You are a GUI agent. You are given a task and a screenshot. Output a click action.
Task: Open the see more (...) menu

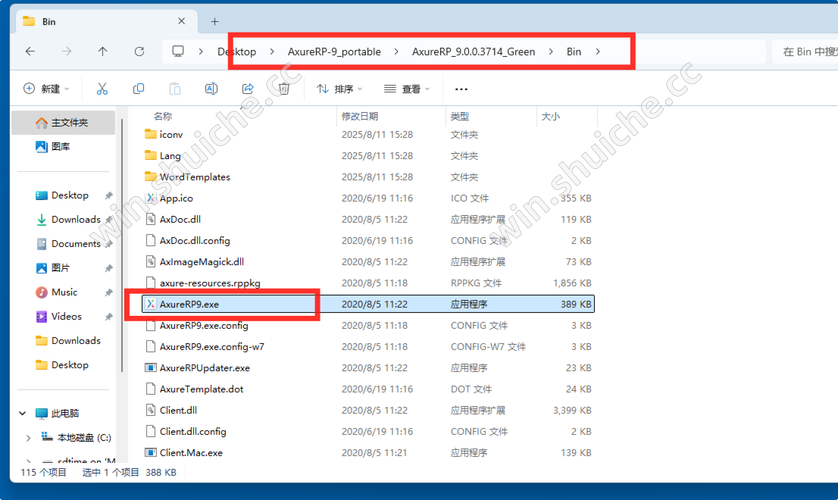click(461, 89)
